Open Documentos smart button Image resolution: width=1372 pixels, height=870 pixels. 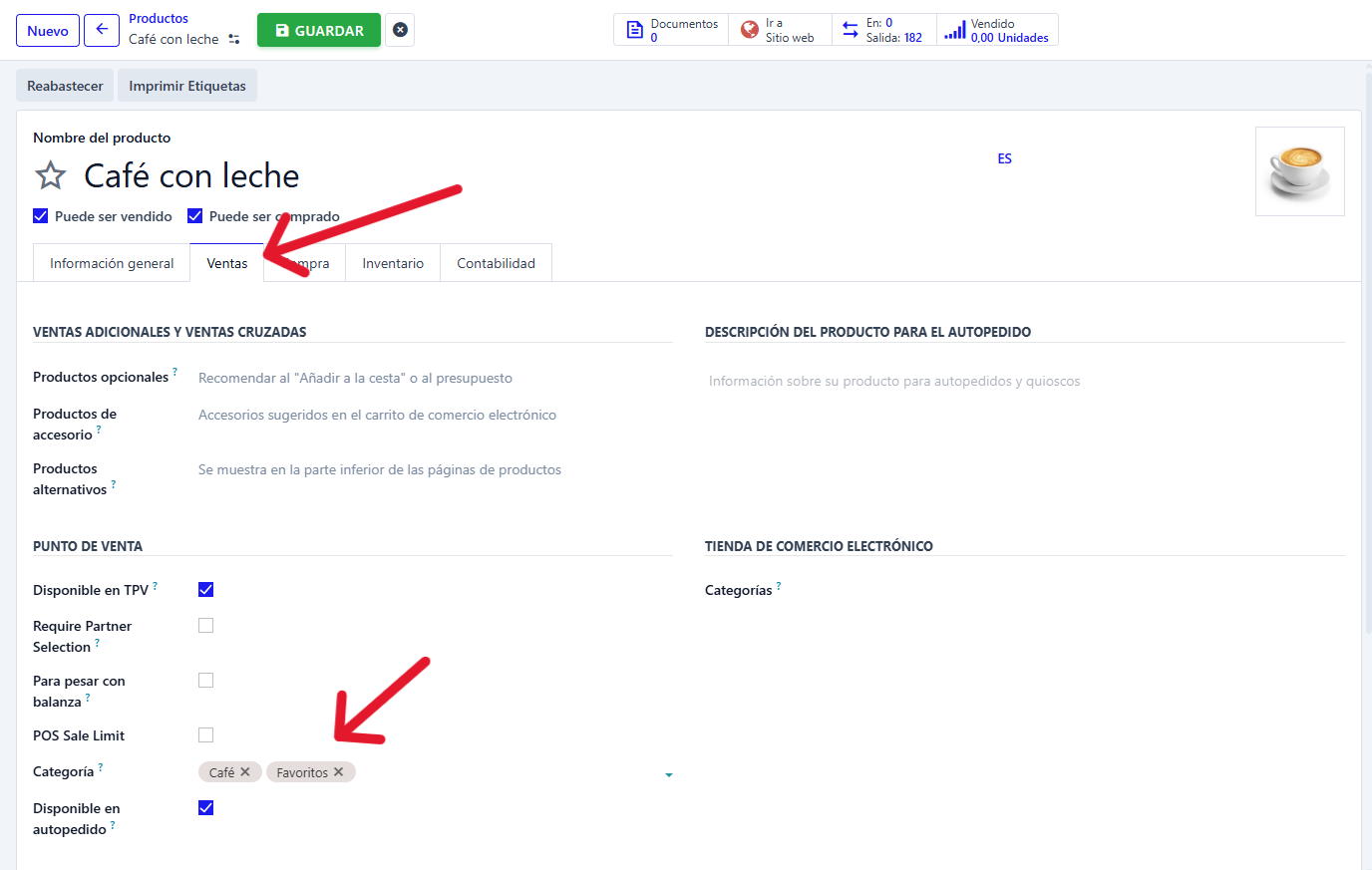(x=671, y=30)
